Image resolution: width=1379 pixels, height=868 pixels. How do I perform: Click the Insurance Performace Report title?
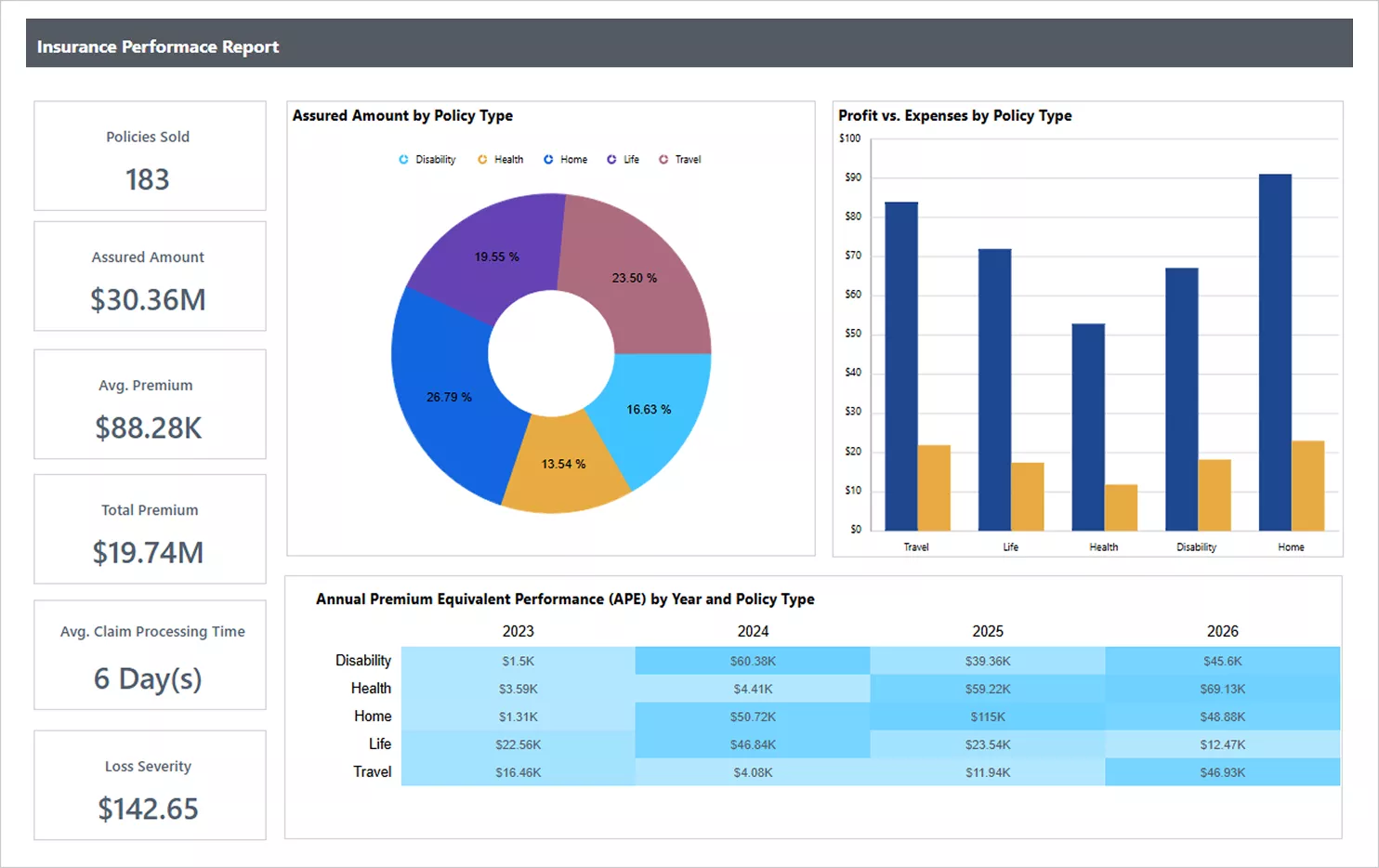158,46
